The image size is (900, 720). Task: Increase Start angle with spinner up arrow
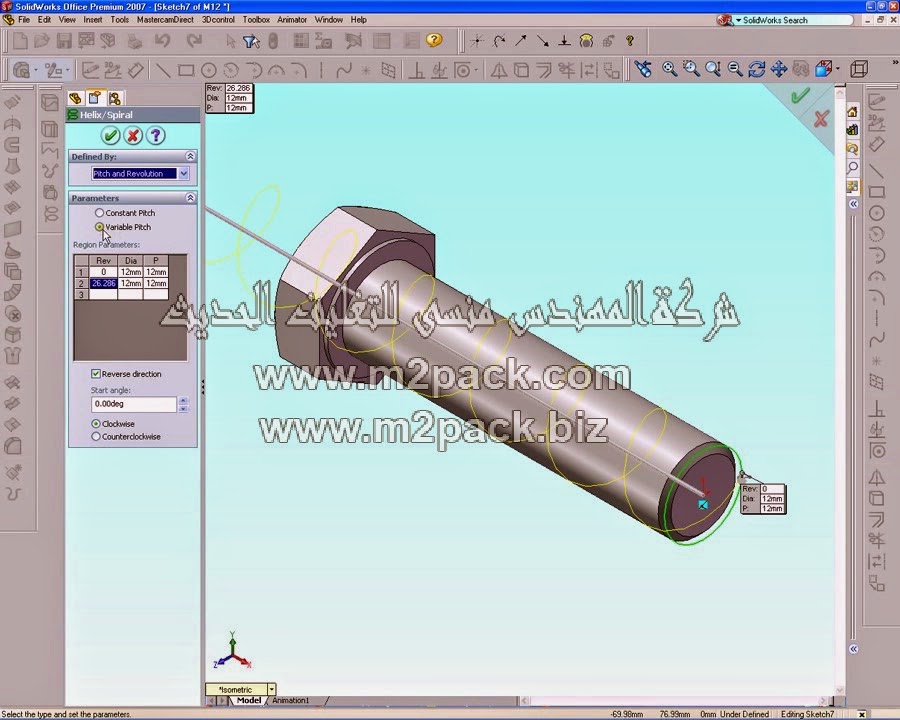(x=183, y=401)
